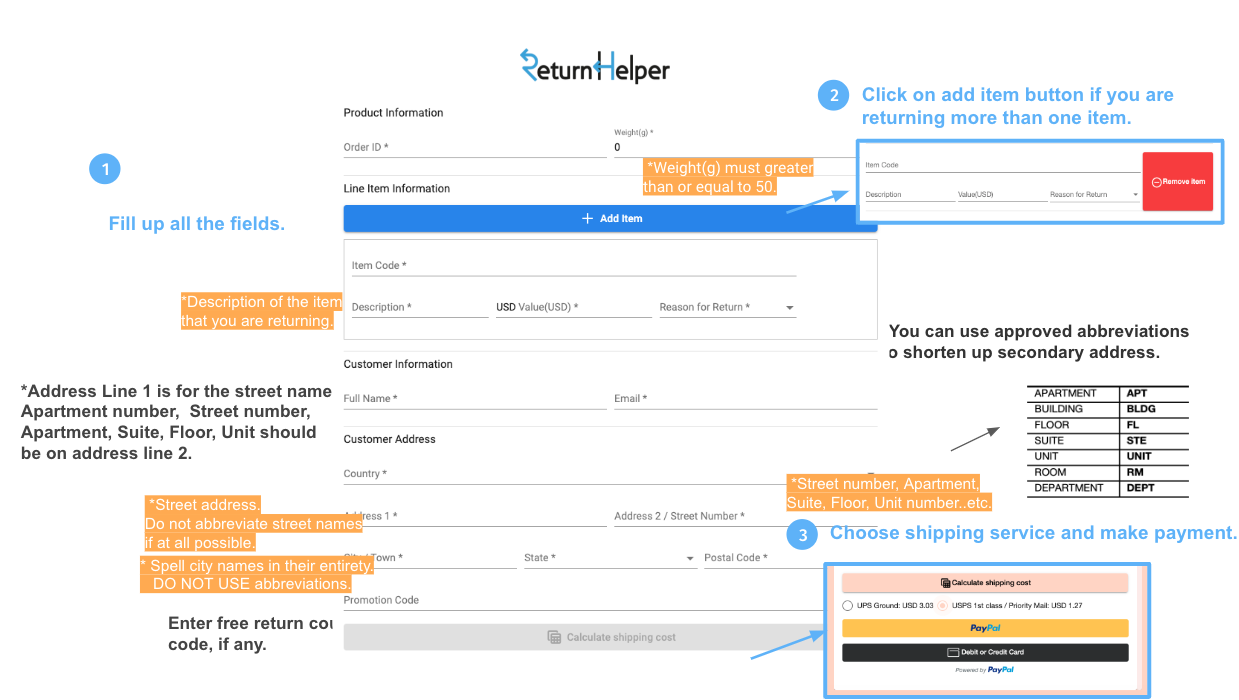Click the minus circle icon on Remove item
The height and width of the screenshot is (700, 1239).
tap(1156, 182)
